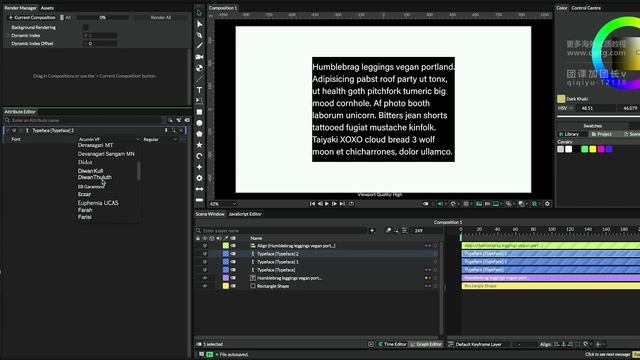640x360 pixels.
Task: Step forward one frame
Action: coord(334,204)
